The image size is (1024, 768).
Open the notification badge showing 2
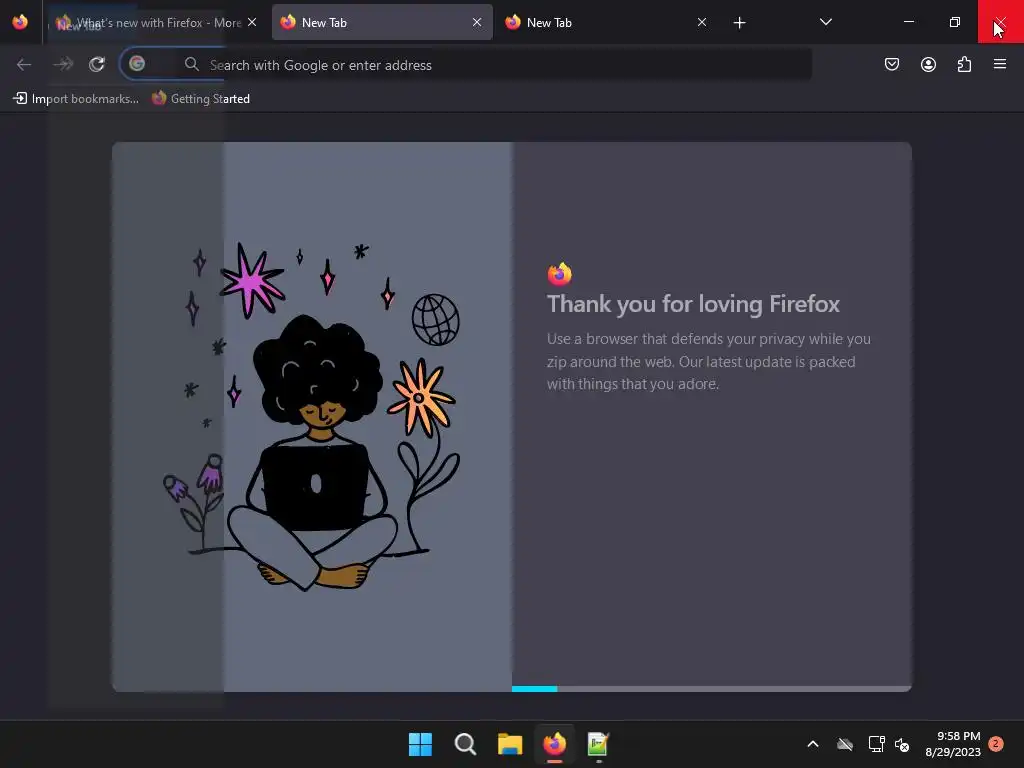[x=996, y=744]
